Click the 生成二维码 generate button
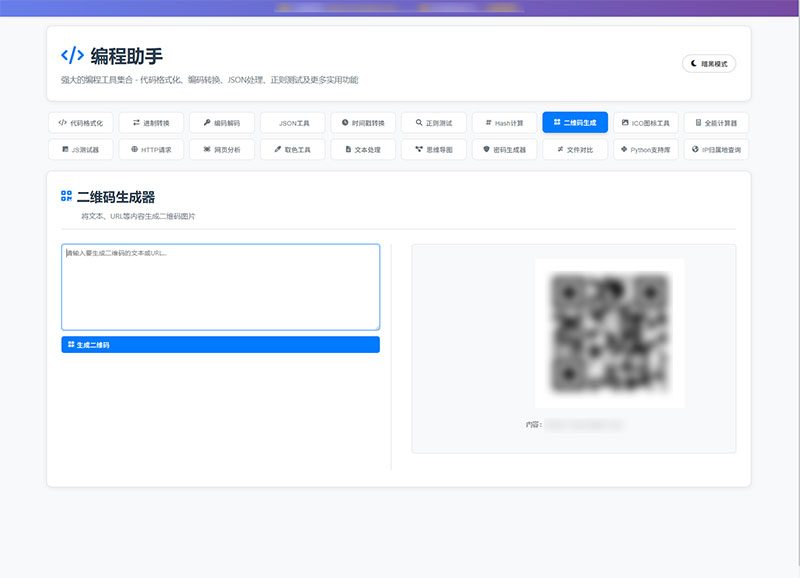 220,344
